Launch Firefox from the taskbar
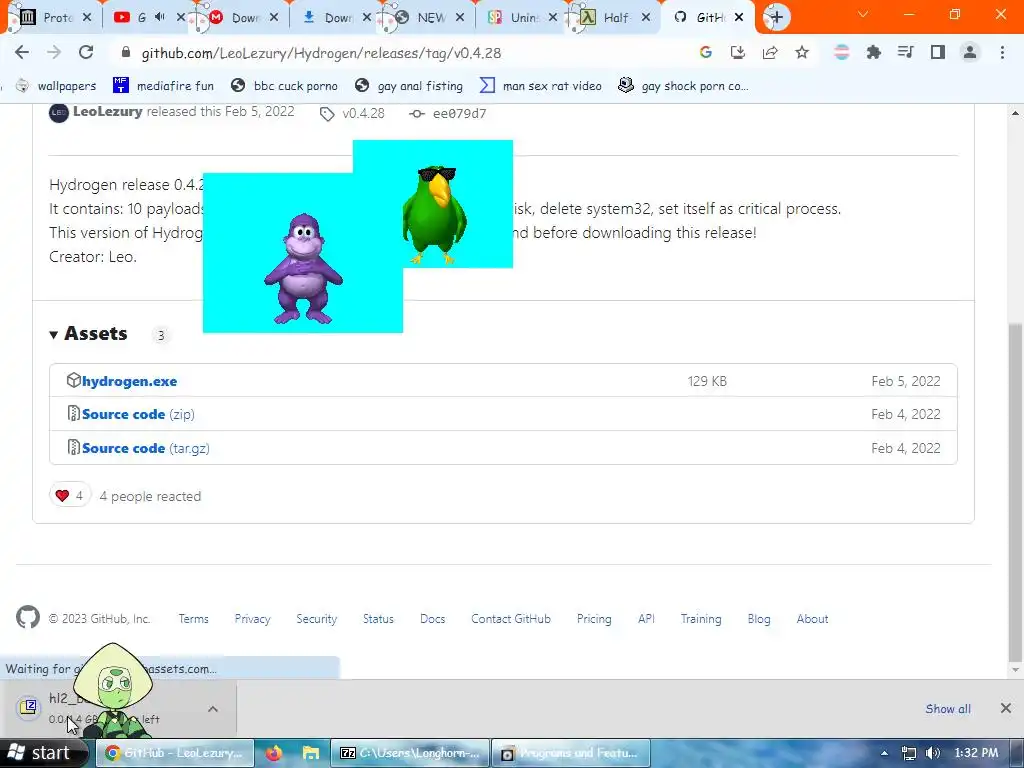This screenshot has height=768, width=1024. coord(274,753)
